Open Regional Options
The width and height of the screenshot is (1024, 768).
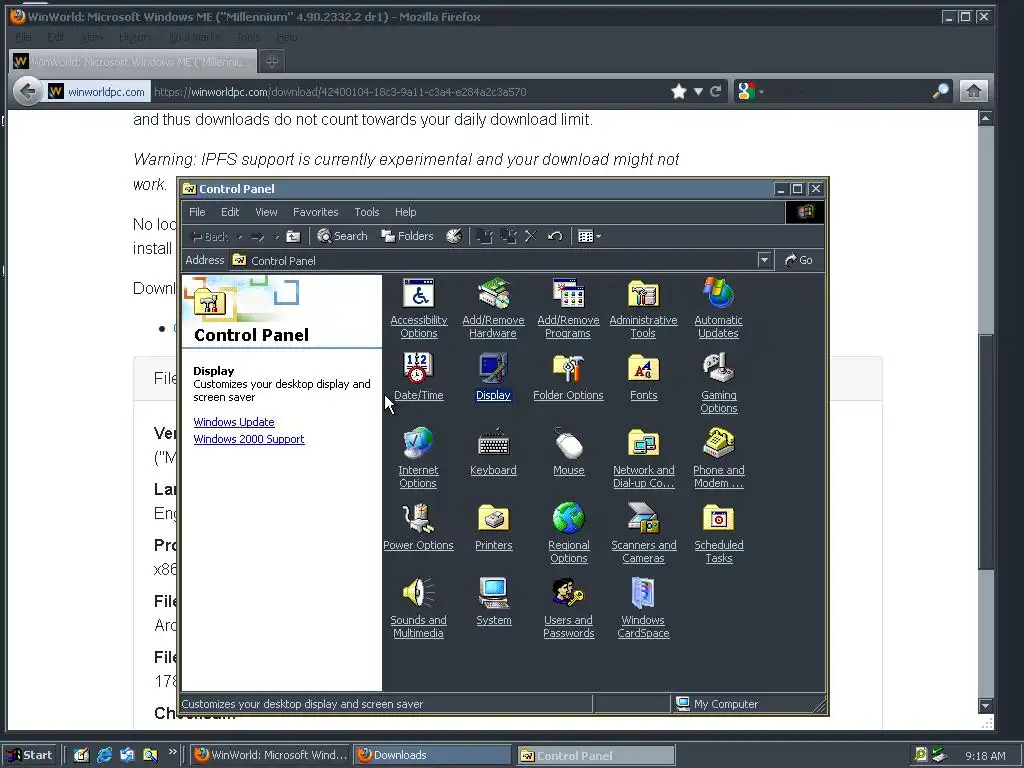pyautogui.click(x=569, y=533)
